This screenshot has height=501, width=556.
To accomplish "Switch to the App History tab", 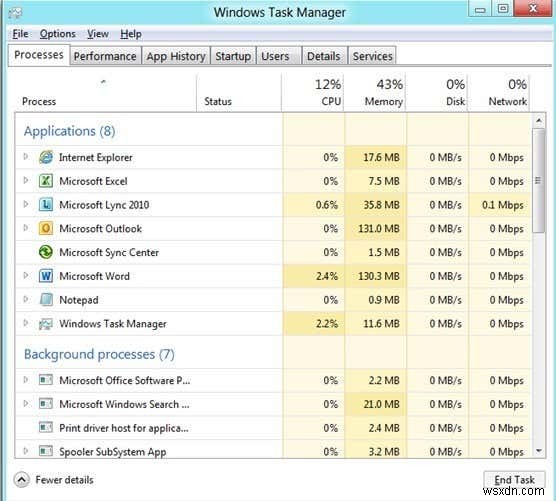I will point(176,56).
